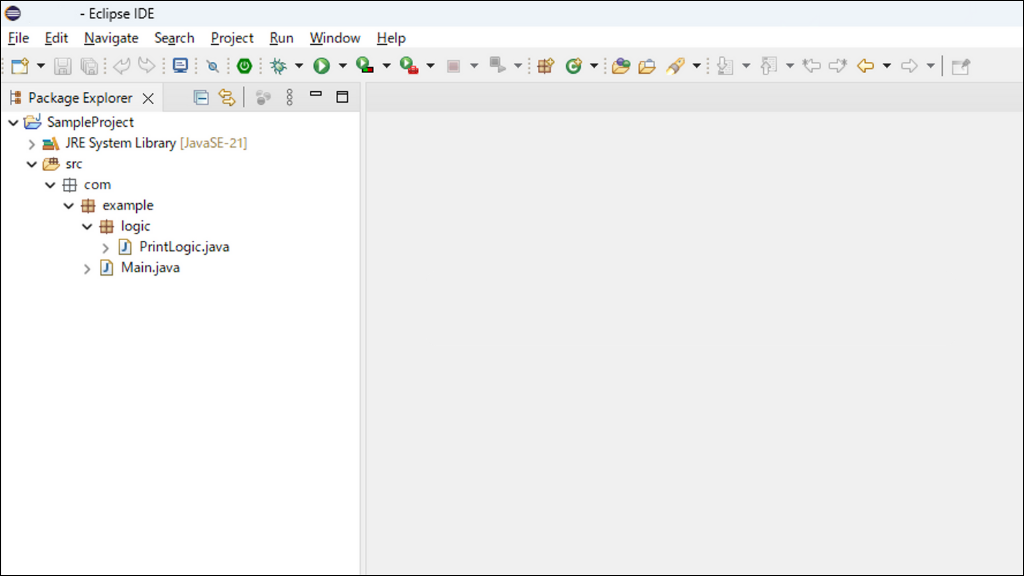Select PrintLogic.java in the tree
Screen dimensions: 1024x576
pos(184,247)
